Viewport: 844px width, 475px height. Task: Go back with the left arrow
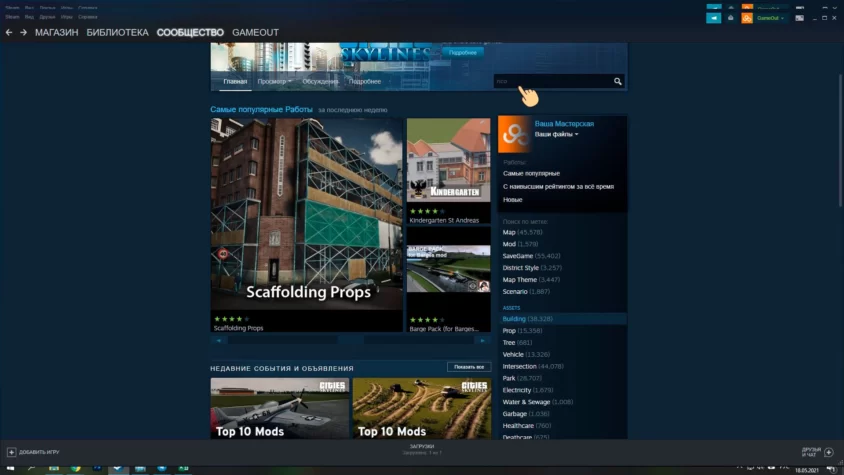(x=9, y=32)
